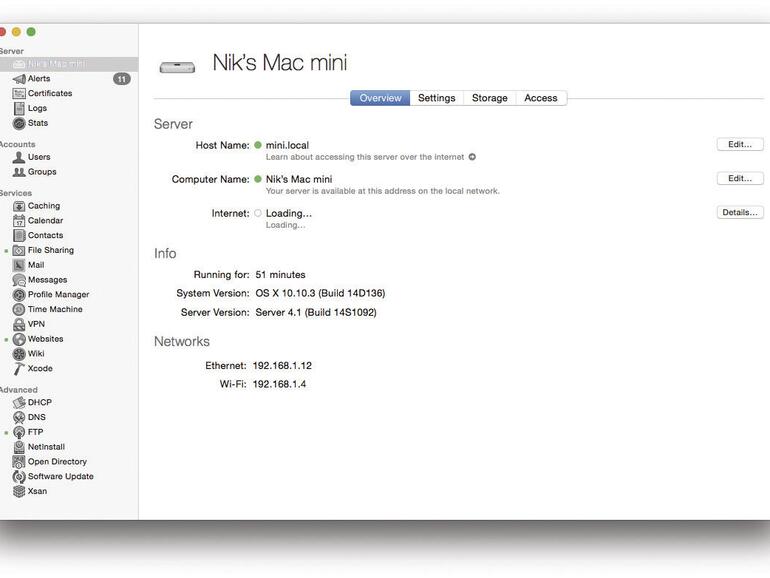770x578 pixels.
Task: Switch to the Settings tab
Action: (437, 98)
